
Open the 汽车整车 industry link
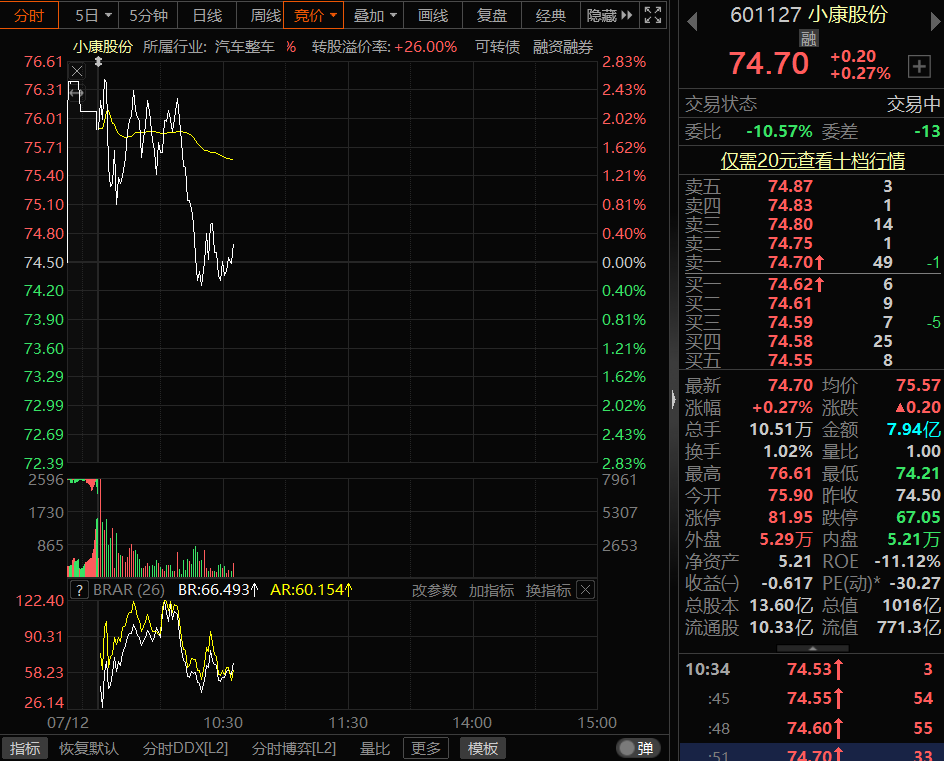point(244,47)
